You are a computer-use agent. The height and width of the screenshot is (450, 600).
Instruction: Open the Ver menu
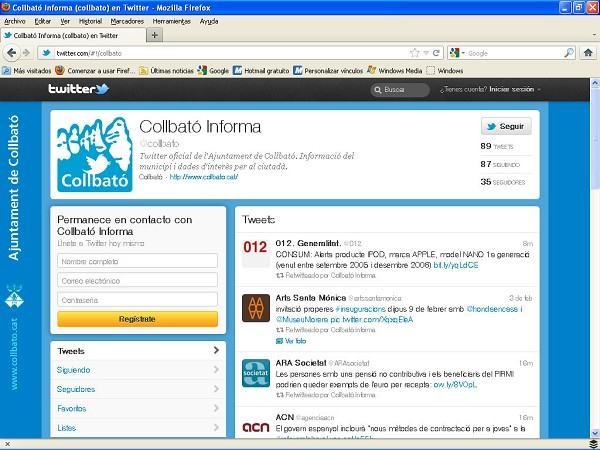click(65, 21)
